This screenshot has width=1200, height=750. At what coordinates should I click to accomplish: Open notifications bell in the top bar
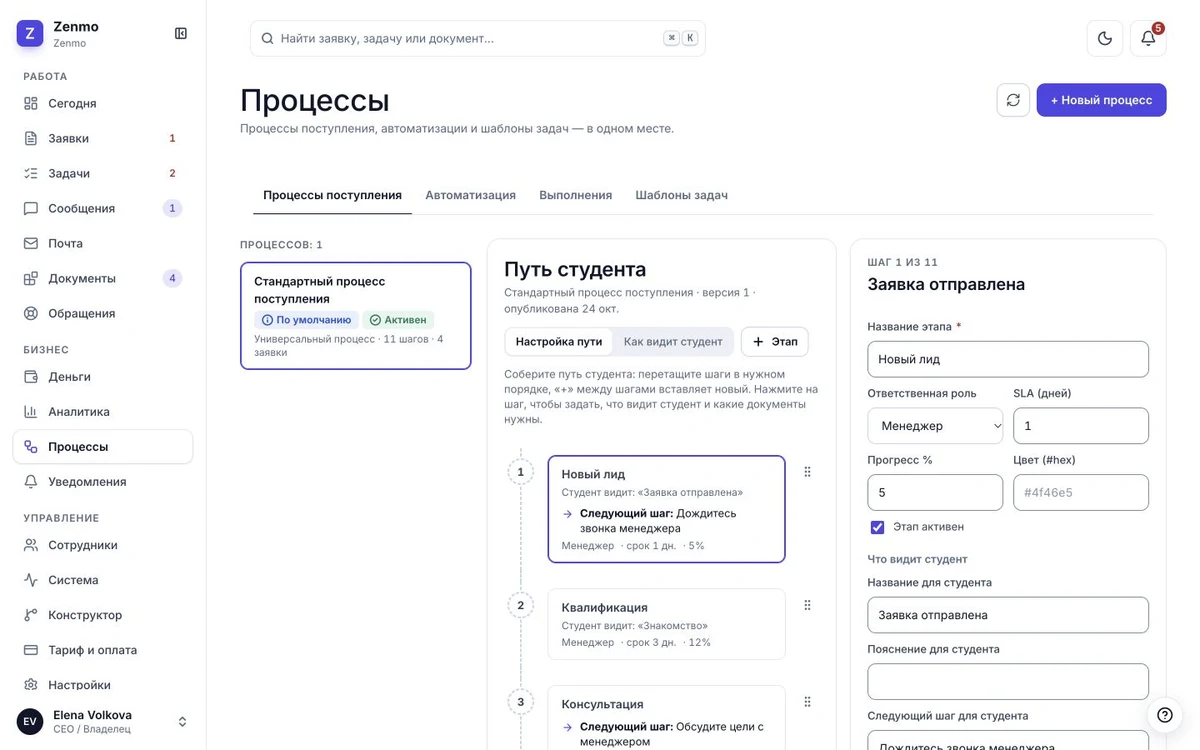coord(1148,39)
